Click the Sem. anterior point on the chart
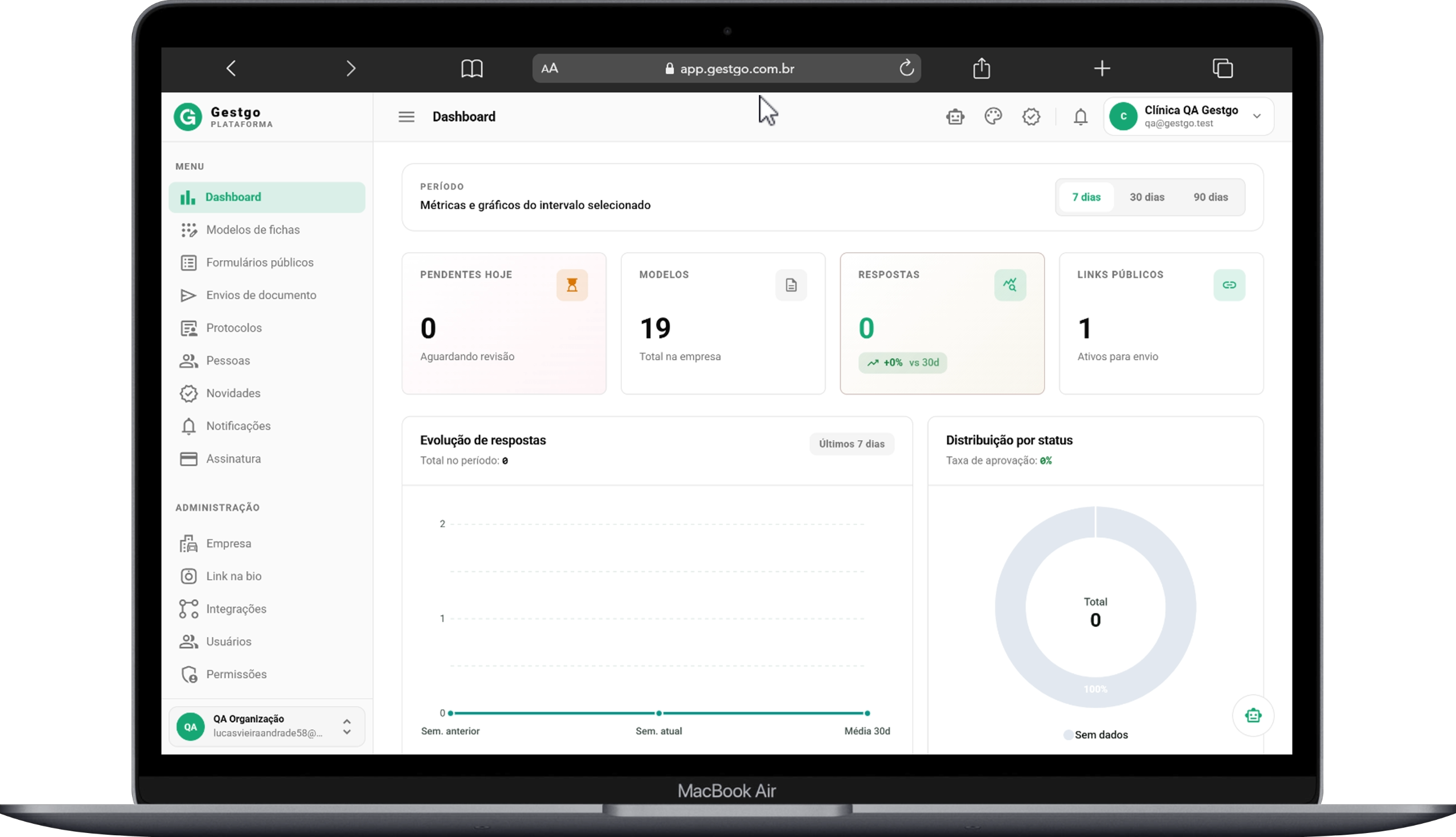The image size is (1456, 837). coord(450,714)
